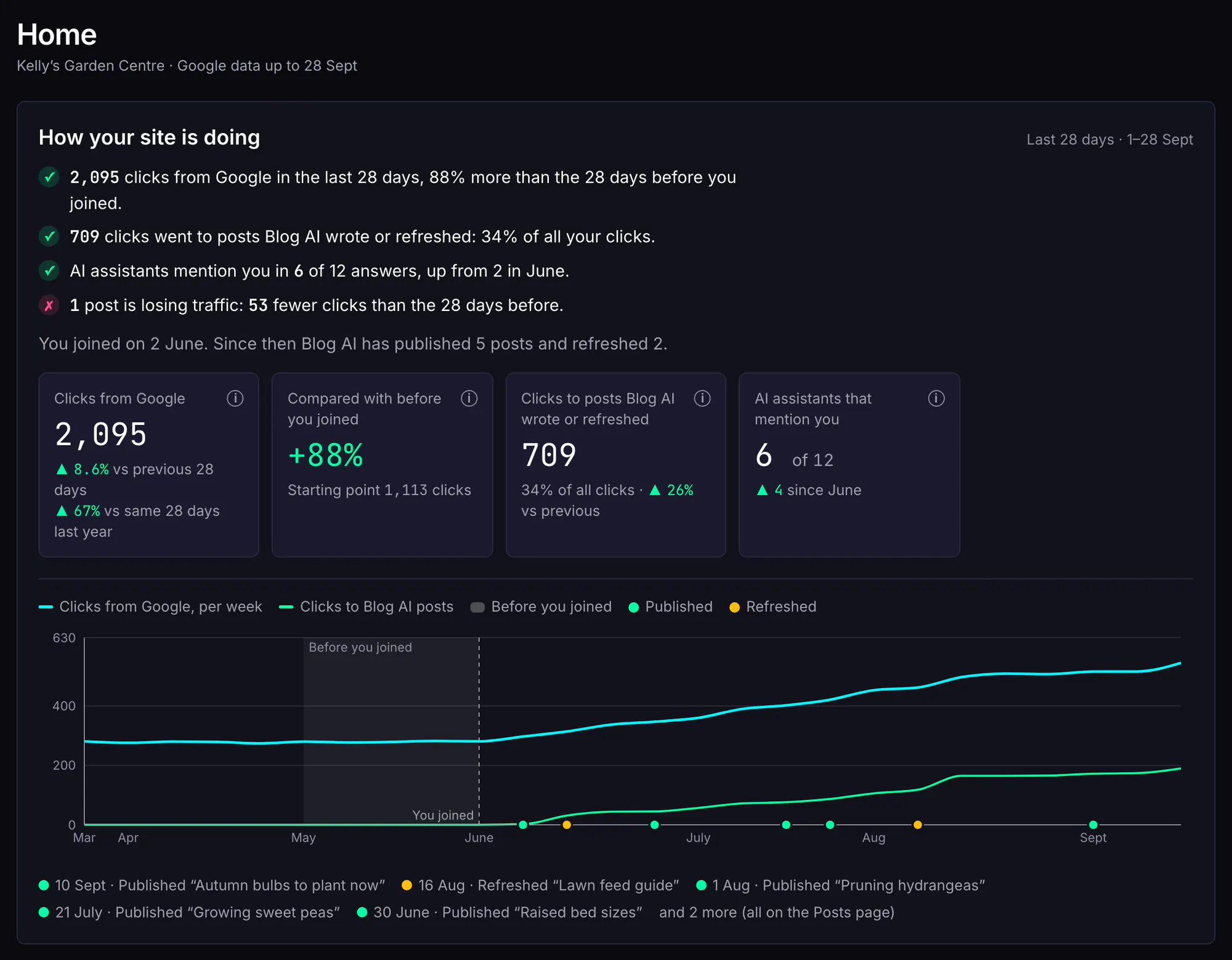1232x960 pixels.
Task: Click green check icon beside 709 clicks summary
Action: pos(49,236)
